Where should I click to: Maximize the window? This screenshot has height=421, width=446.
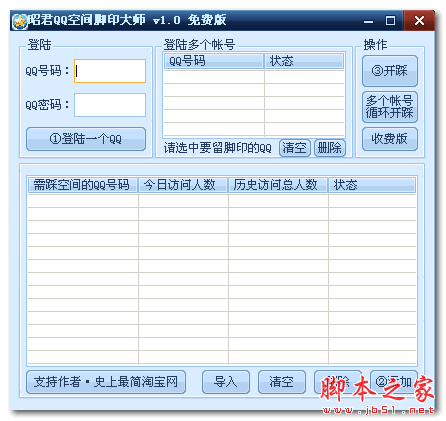coord(390,21)
